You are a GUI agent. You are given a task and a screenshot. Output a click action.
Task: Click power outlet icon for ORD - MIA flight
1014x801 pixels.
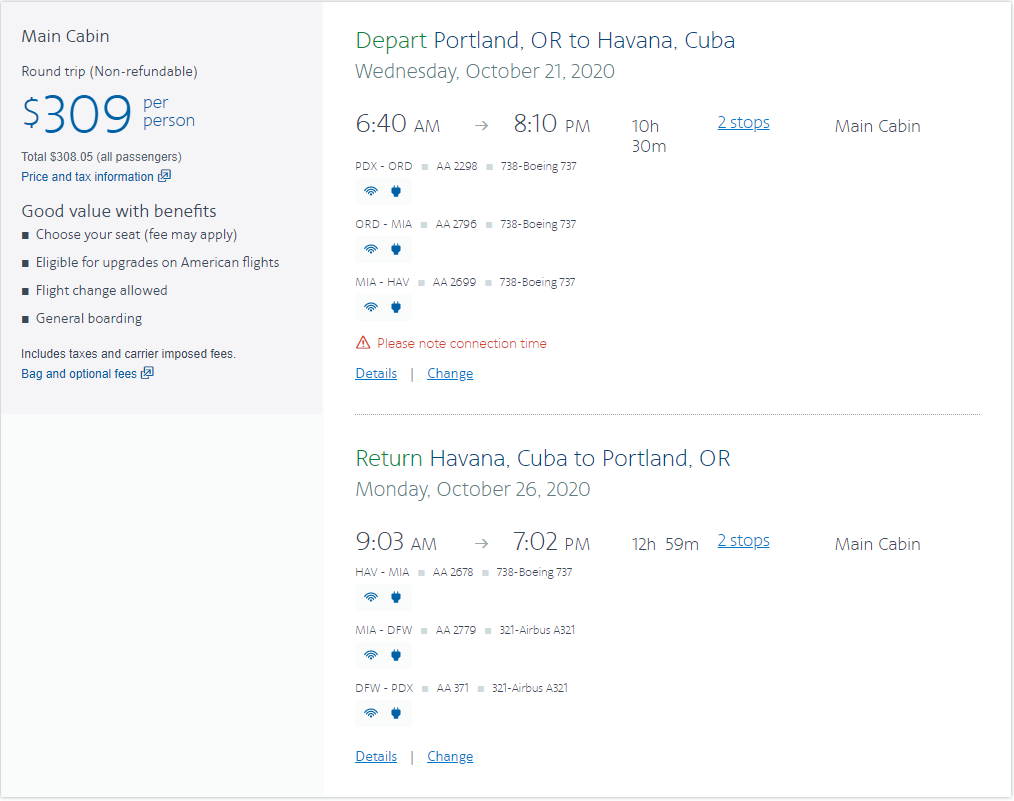pyautogui.click(x=396, y=249)
